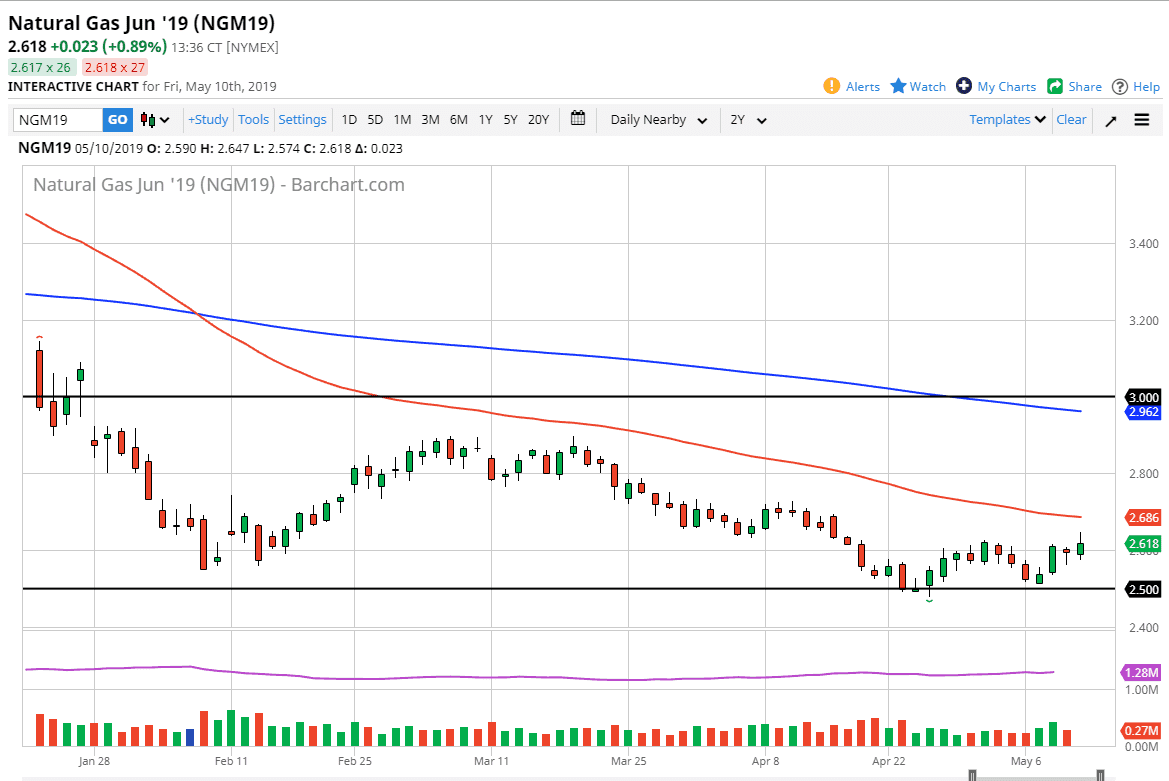Open the candlestick chart type dropdown
The width and height of the screenshot is (1169, 781).
coord(155,120)
